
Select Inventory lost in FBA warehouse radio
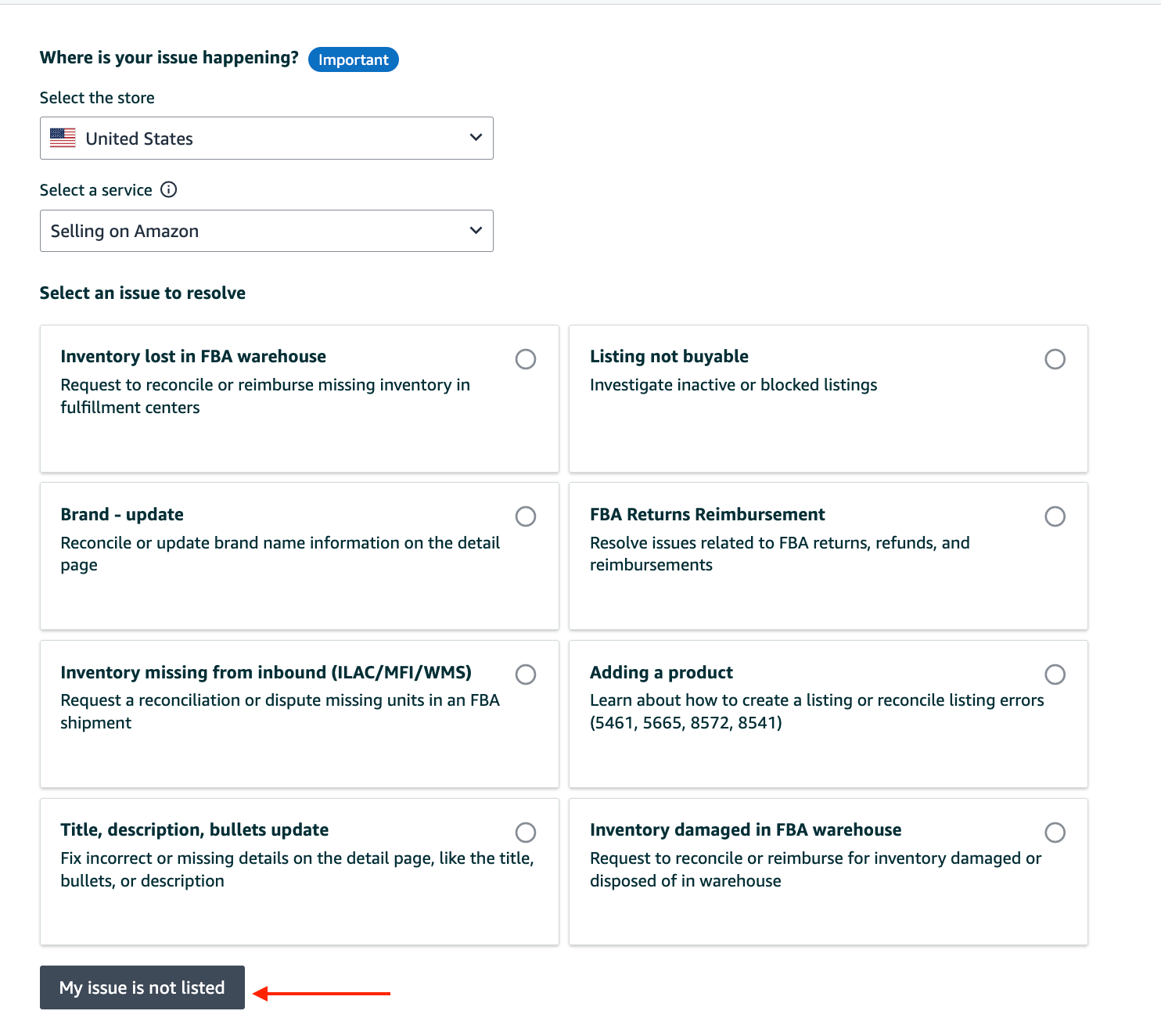[x=526, y=359]
